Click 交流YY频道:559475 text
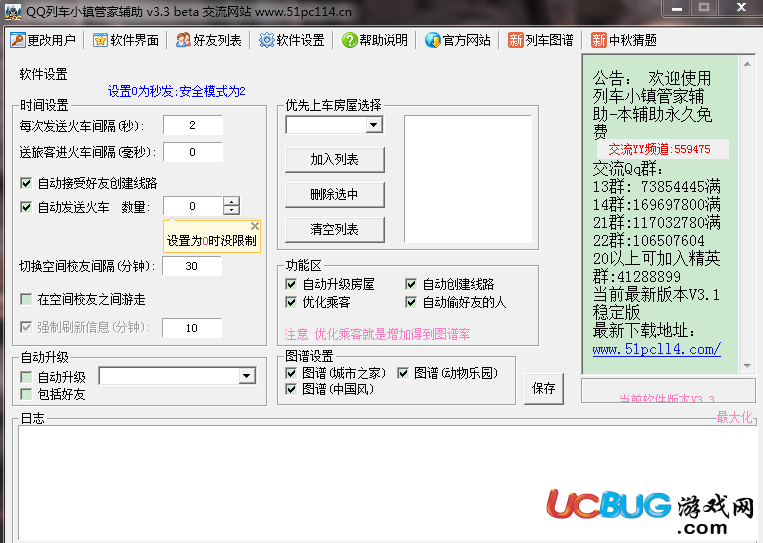The height and width of the screenshot is (543, 763). coord(659,149)
